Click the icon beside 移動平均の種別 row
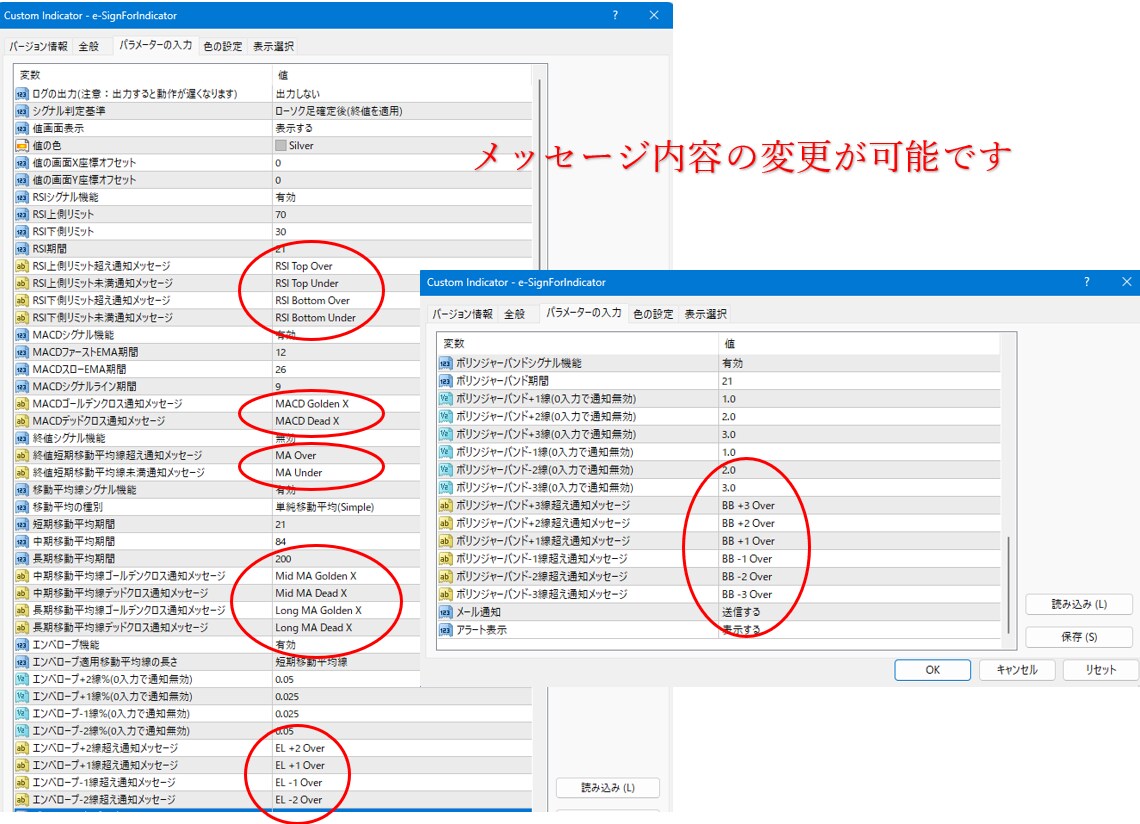The width and height of the screenshot is (1140, 824). point(22,507)
